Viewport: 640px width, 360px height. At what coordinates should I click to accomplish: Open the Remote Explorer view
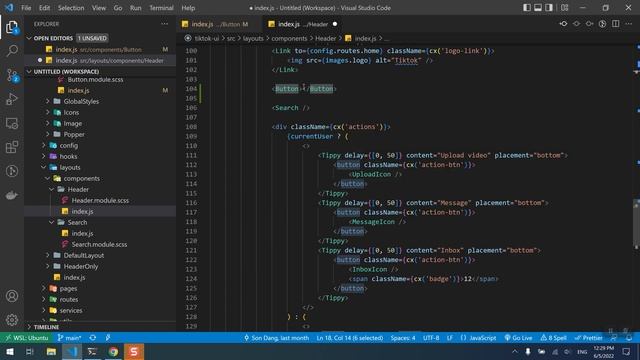click(x=12, y=123)
